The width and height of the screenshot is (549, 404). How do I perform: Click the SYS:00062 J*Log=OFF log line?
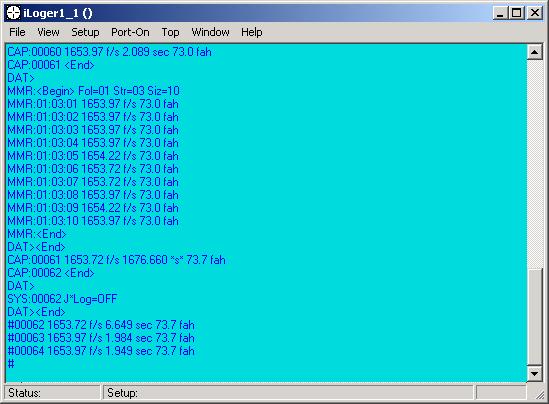(x=62, y=299)
